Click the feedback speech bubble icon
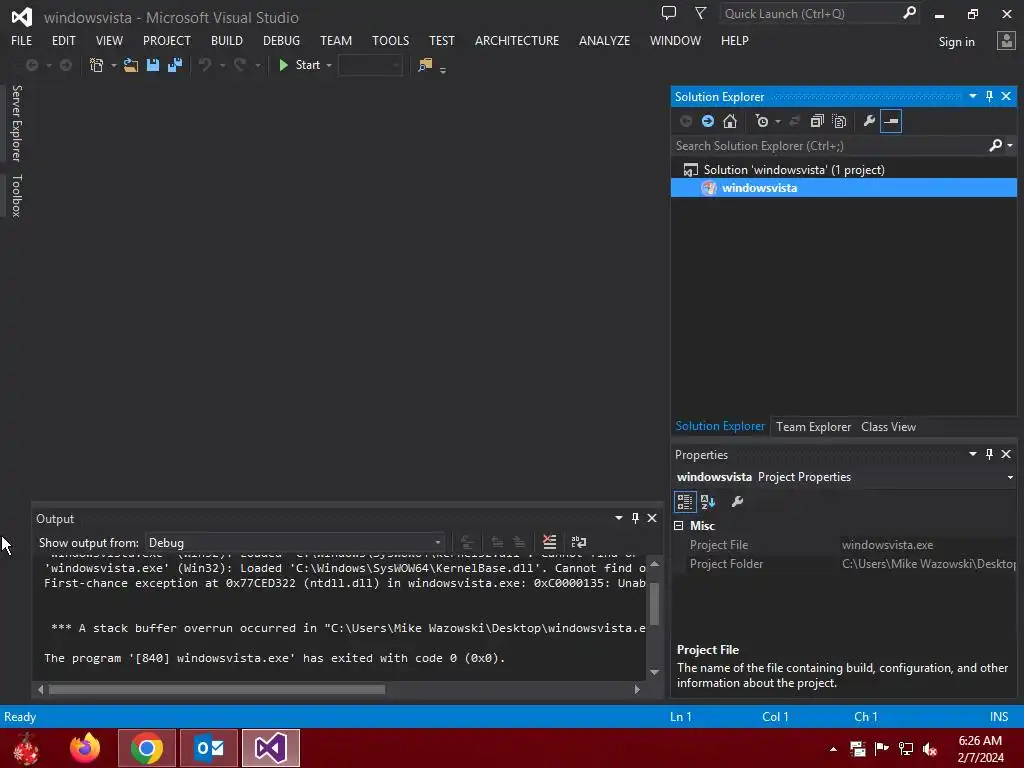This screenshot has width=1024, height=768. coord(669,13)
